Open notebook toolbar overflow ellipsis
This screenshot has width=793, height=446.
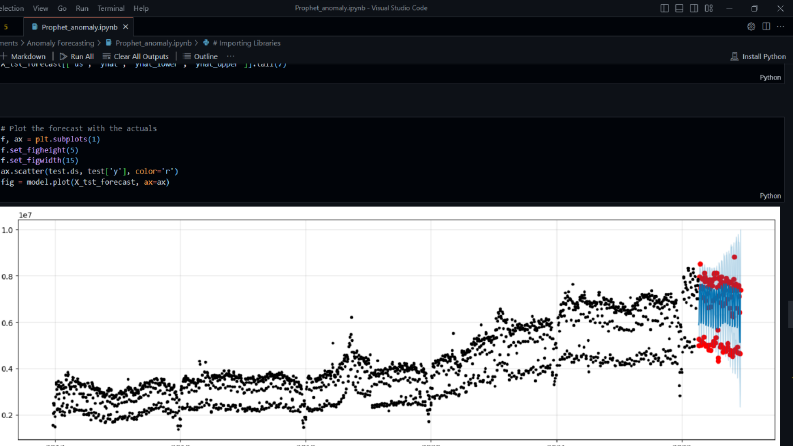[x=231, y=56]
